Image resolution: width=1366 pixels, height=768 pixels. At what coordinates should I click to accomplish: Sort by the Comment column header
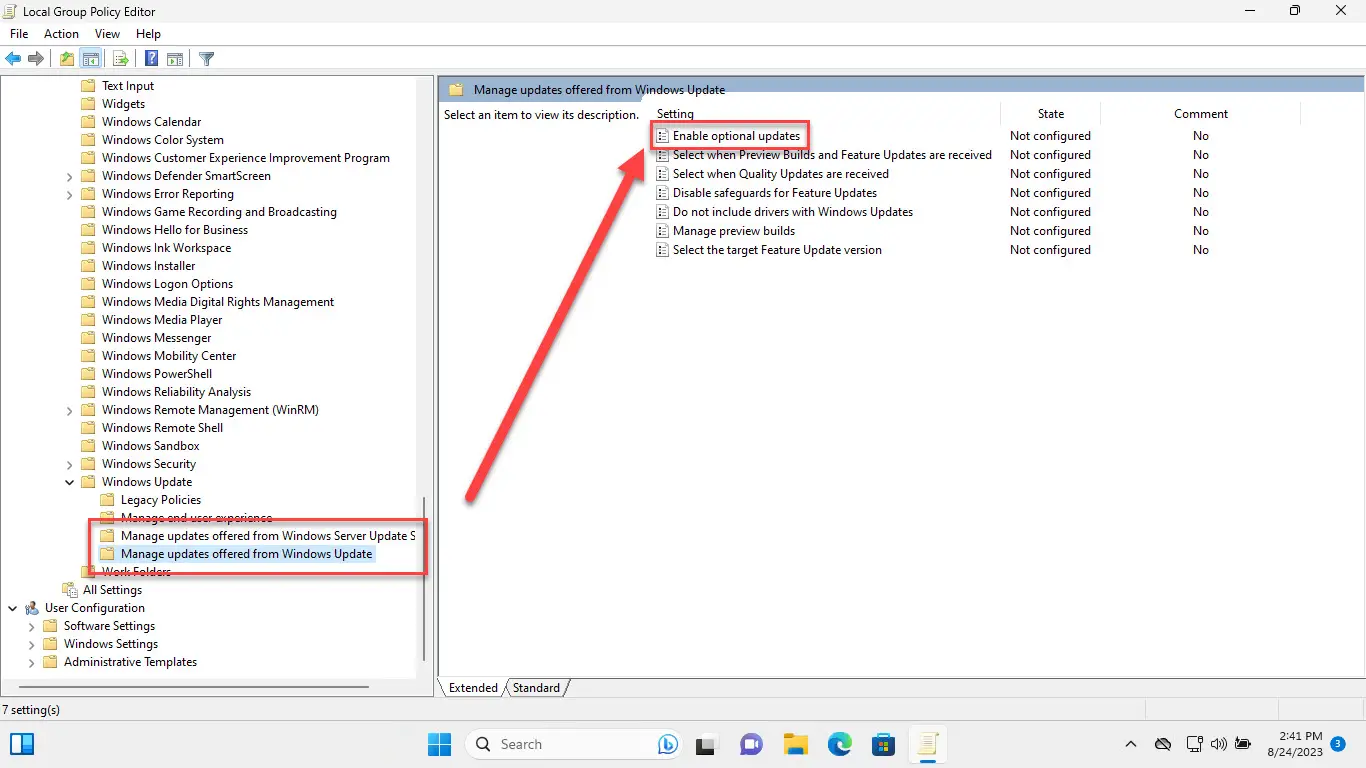click(x=1201, y=114)
